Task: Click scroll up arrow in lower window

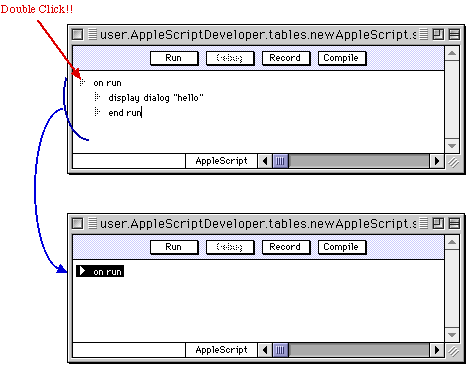Action: (452, 242)
